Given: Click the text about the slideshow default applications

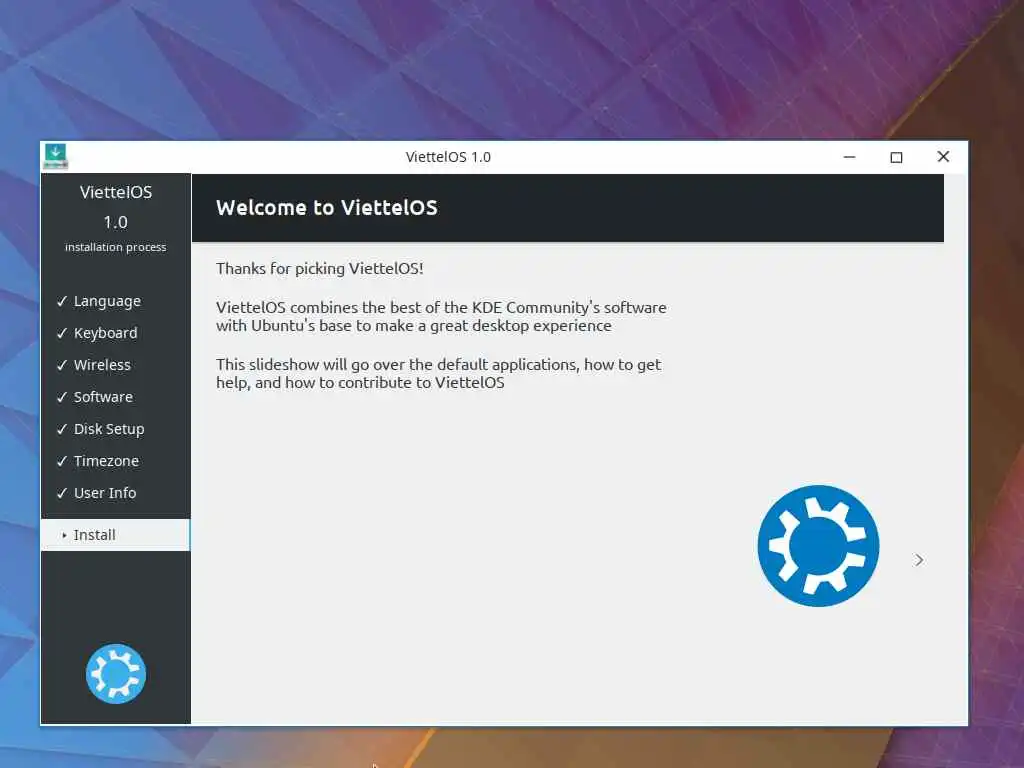Looking at the screenshot, I should [x=439, y=374].
